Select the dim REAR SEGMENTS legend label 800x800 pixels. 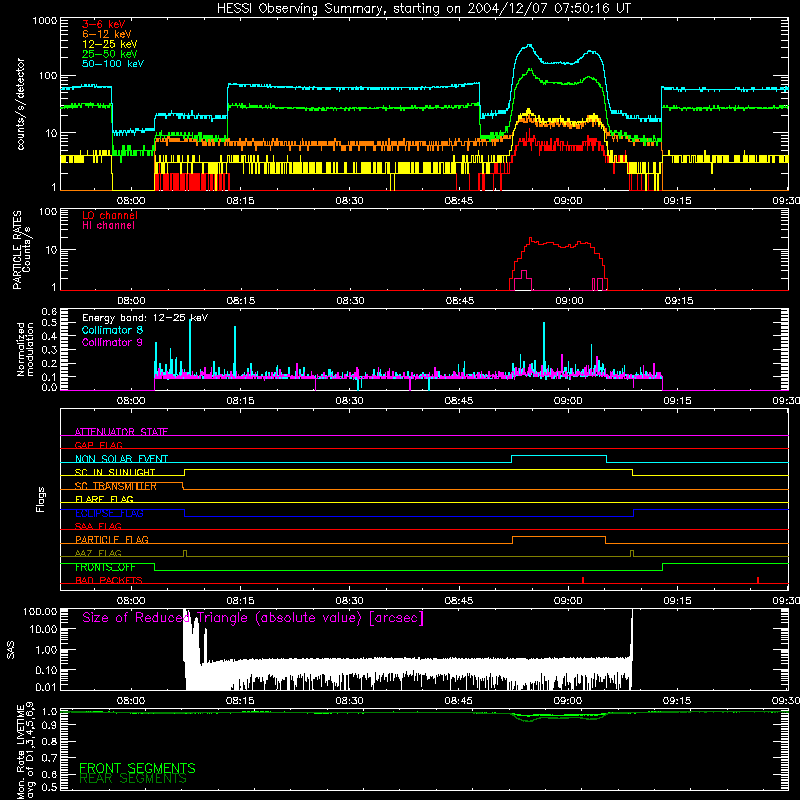click(133, 779)
